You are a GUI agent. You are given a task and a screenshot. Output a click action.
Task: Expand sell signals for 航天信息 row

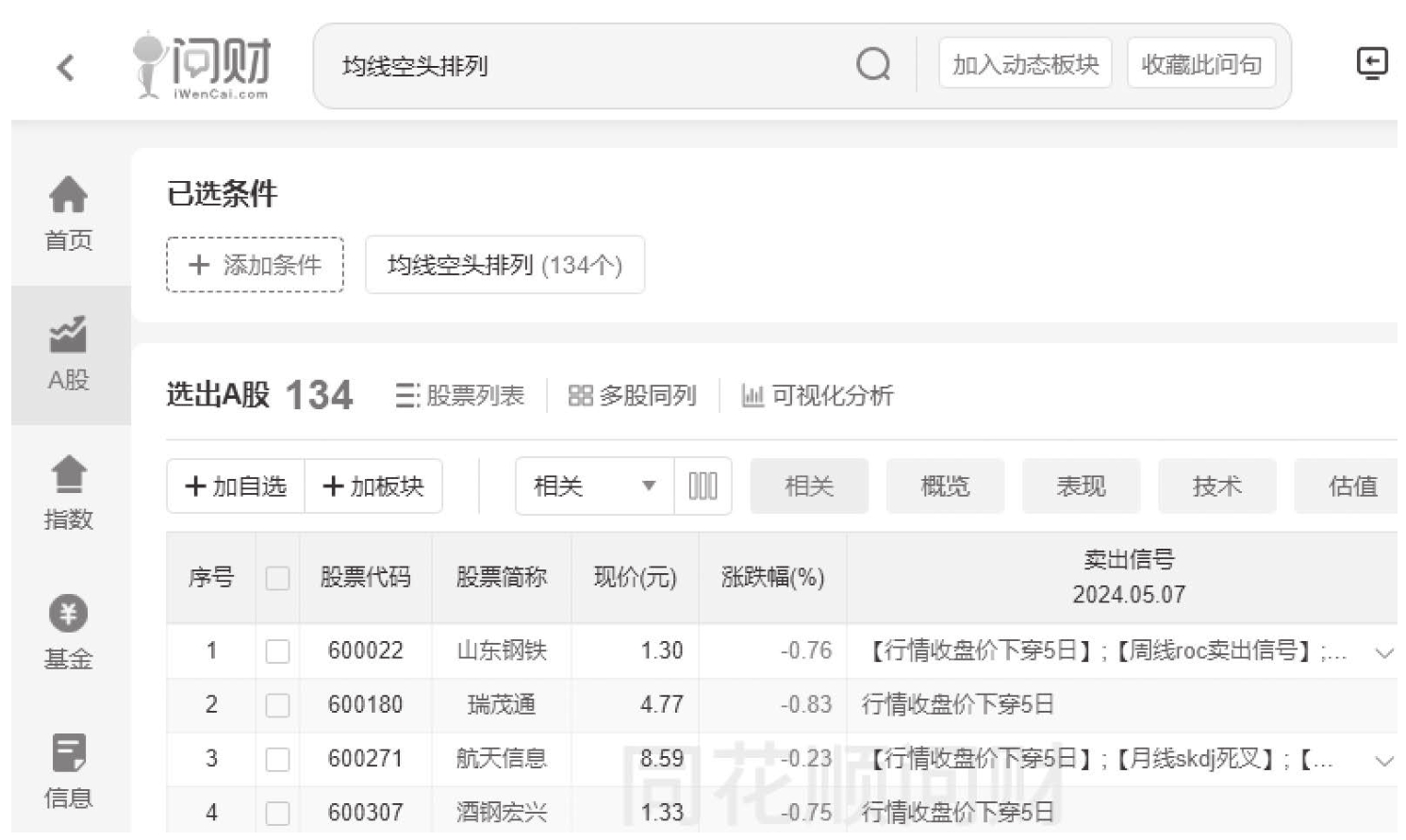(1383, 761)
